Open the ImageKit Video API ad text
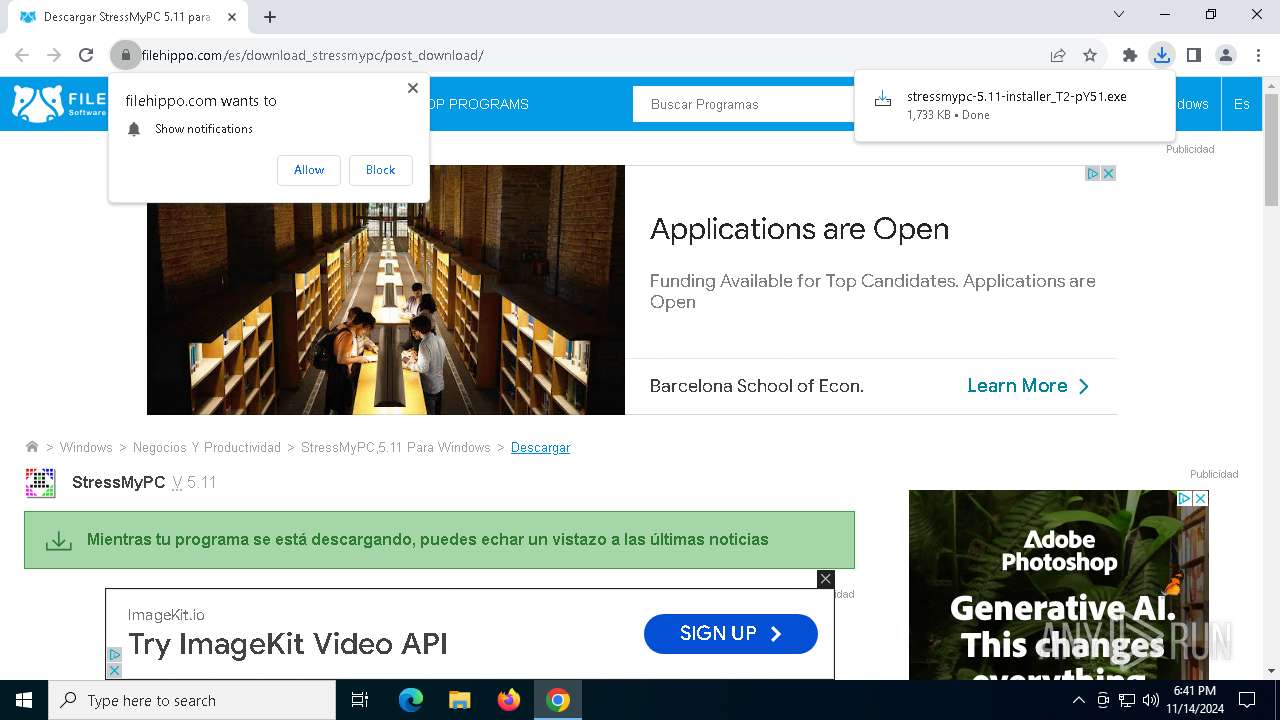The image size is (1280, 720). point(287,644)
